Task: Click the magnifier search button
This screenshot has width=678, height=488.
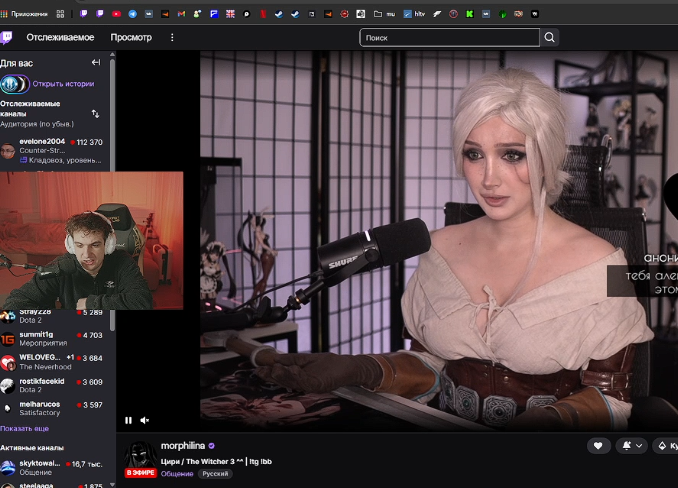Action: pyautogui.click(x=550, y=38)
